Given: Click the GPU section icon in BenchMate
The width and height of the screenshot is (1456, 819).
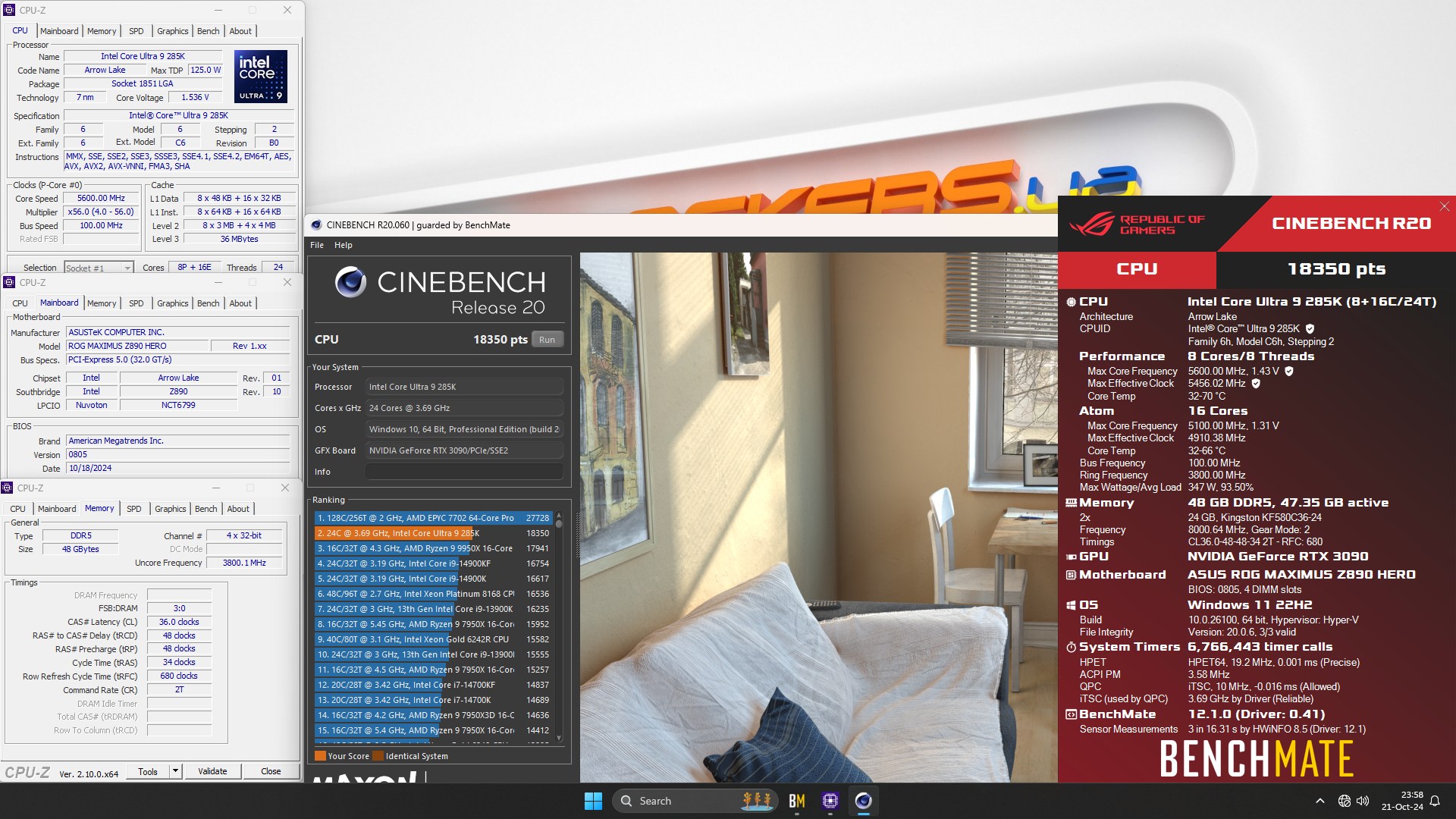Looking at the screenshot, I should (1071, 557).
